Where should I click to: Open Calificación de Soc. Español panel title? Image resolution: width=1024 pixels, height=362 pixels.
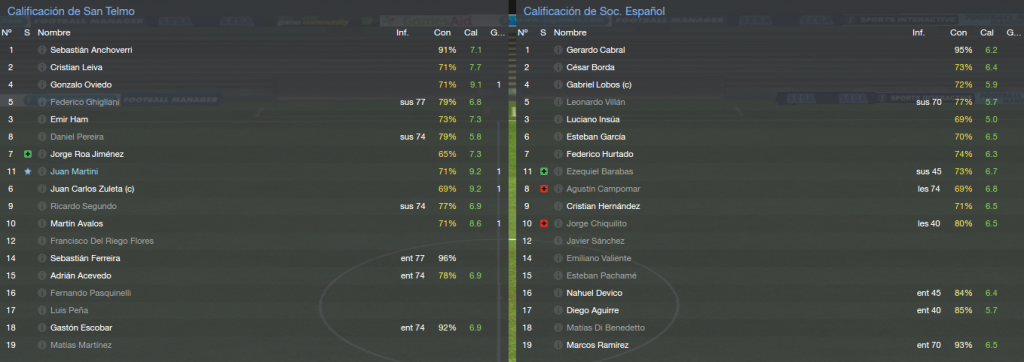click(x=593, y=11)
